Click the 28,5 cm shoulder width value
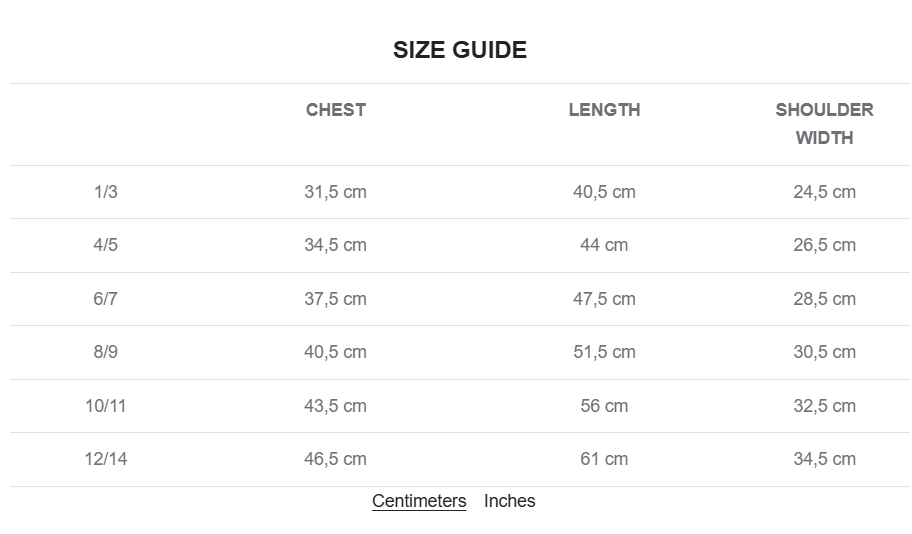 [x=824, y=299]
